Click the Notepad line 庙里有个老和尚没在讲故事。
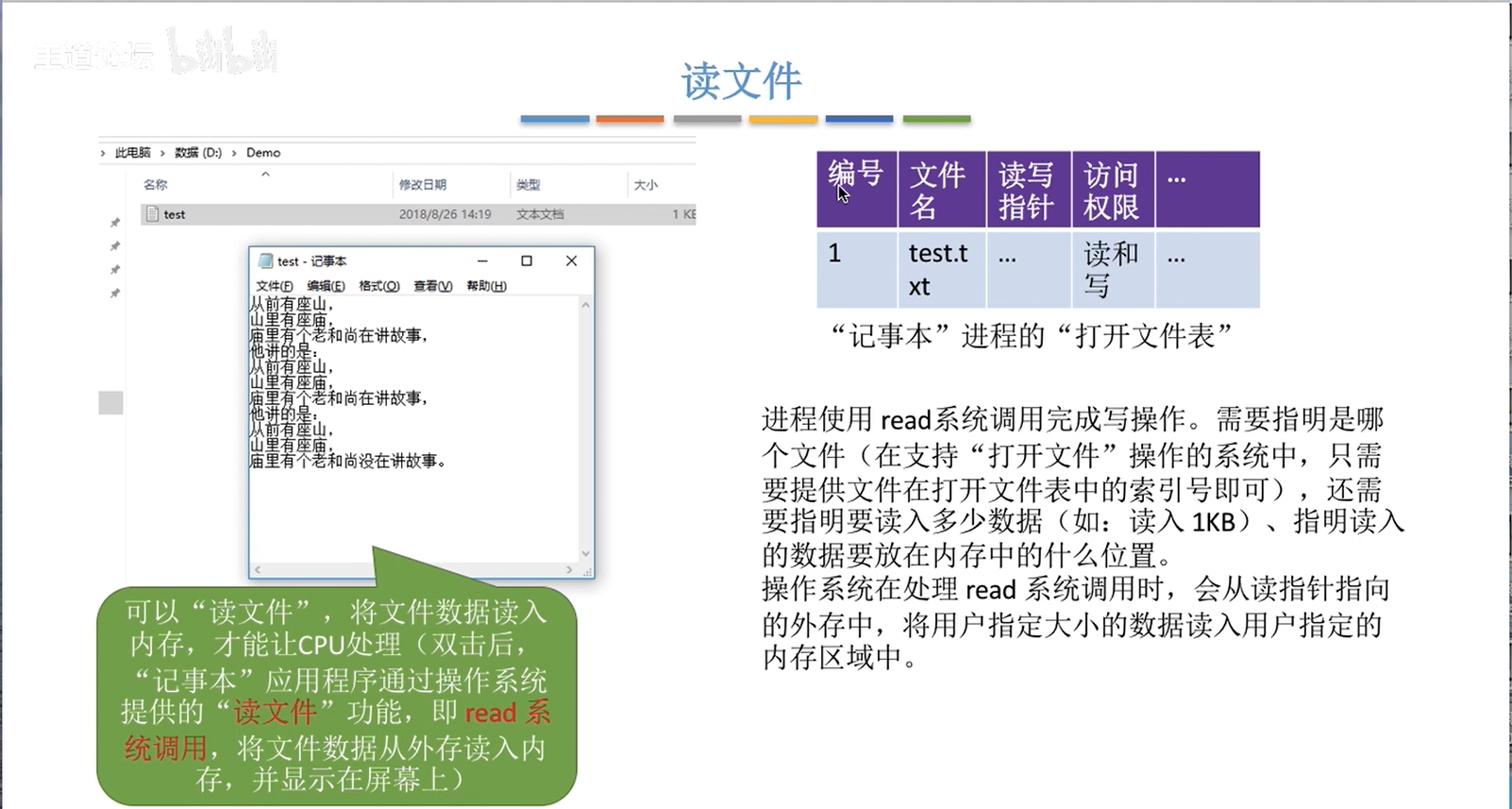This screenshot has height=809, width=1512. coord(347,462)
